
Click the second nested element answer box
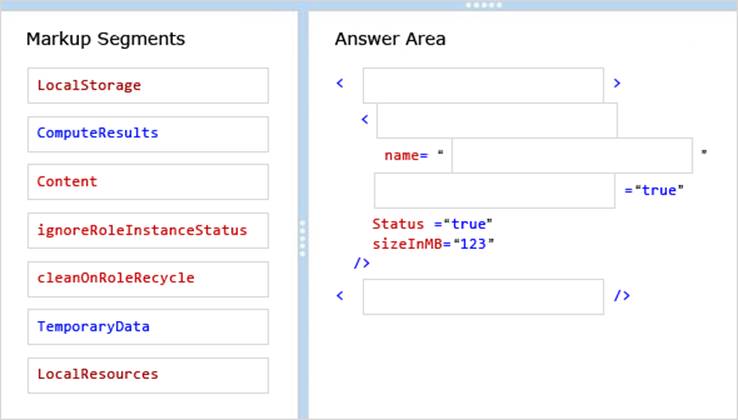click(x=496, y=121)
